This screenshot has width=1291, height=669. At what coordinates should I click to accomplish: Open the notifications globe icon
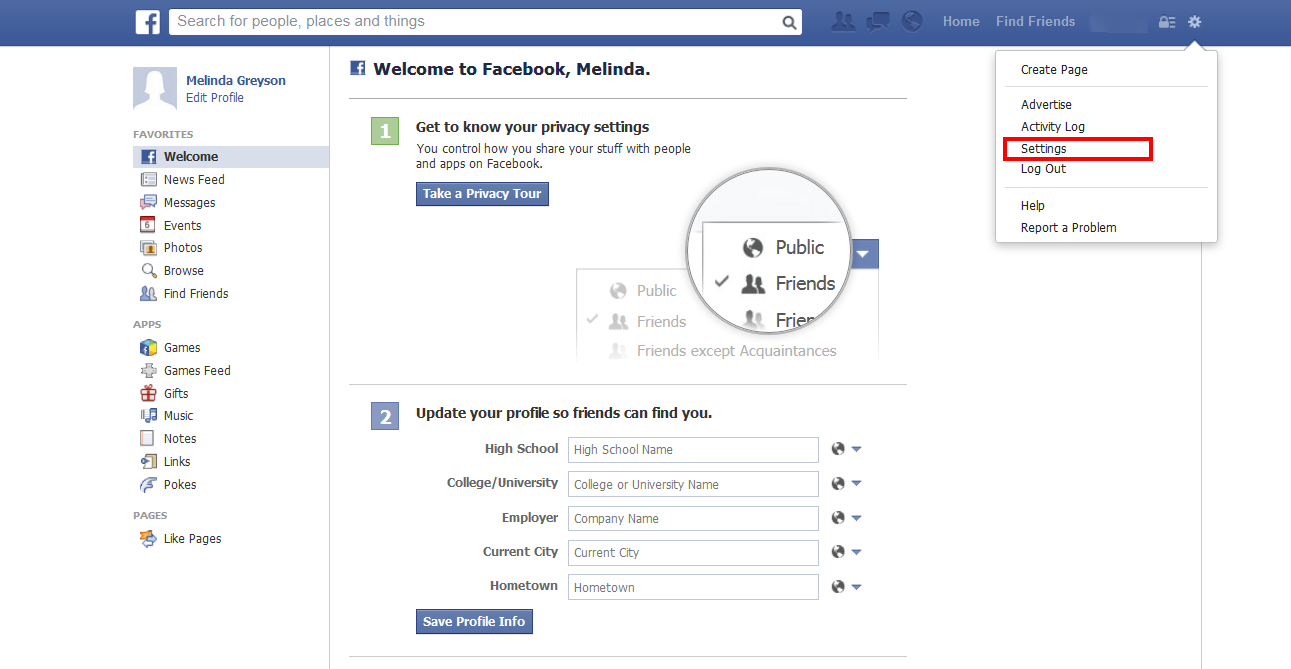click(911, 21)
